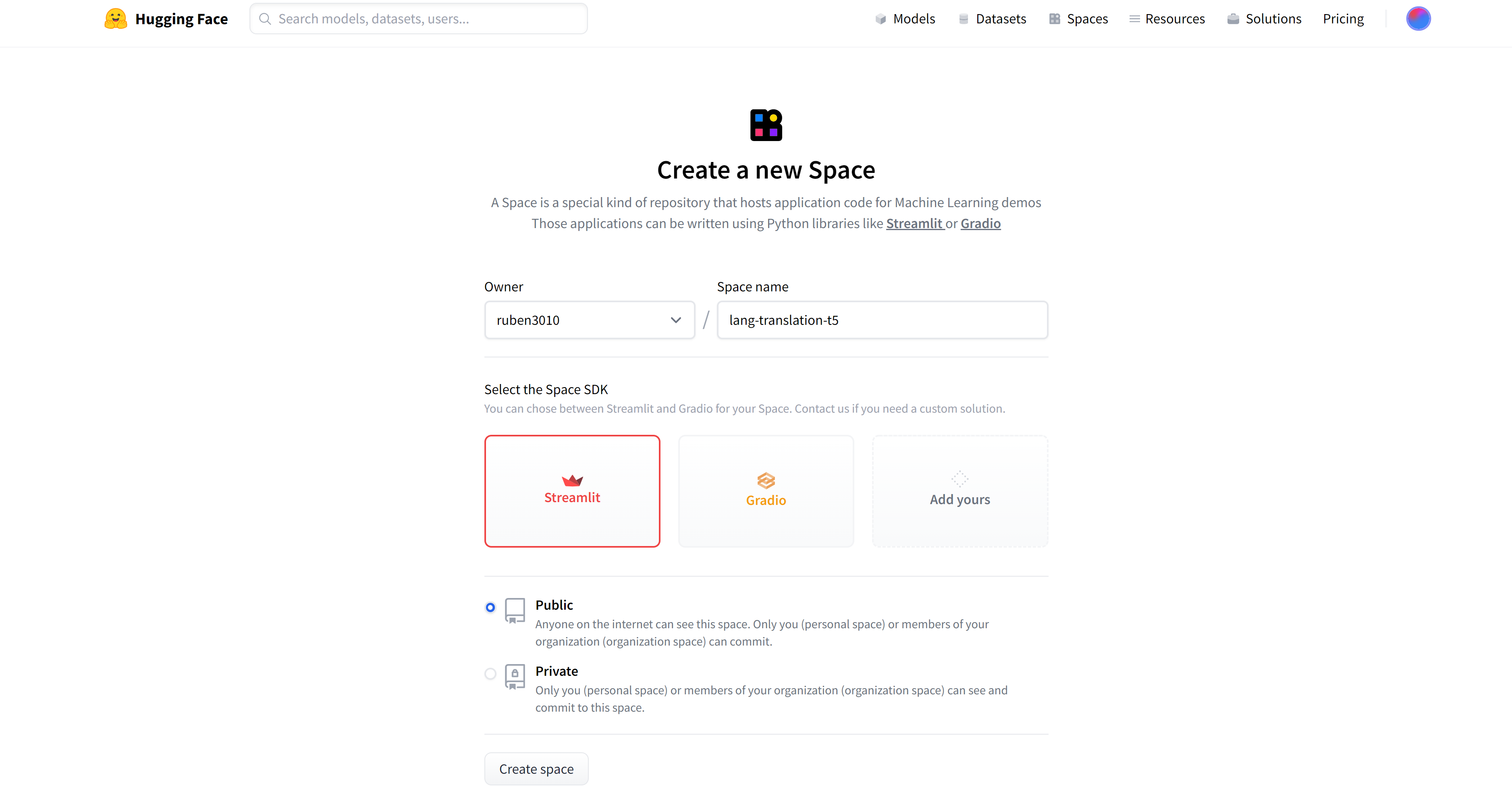Open the user profile avatar
Image resolution: width=1512 pixels, height=787 pixels.
click(1418, 19)
